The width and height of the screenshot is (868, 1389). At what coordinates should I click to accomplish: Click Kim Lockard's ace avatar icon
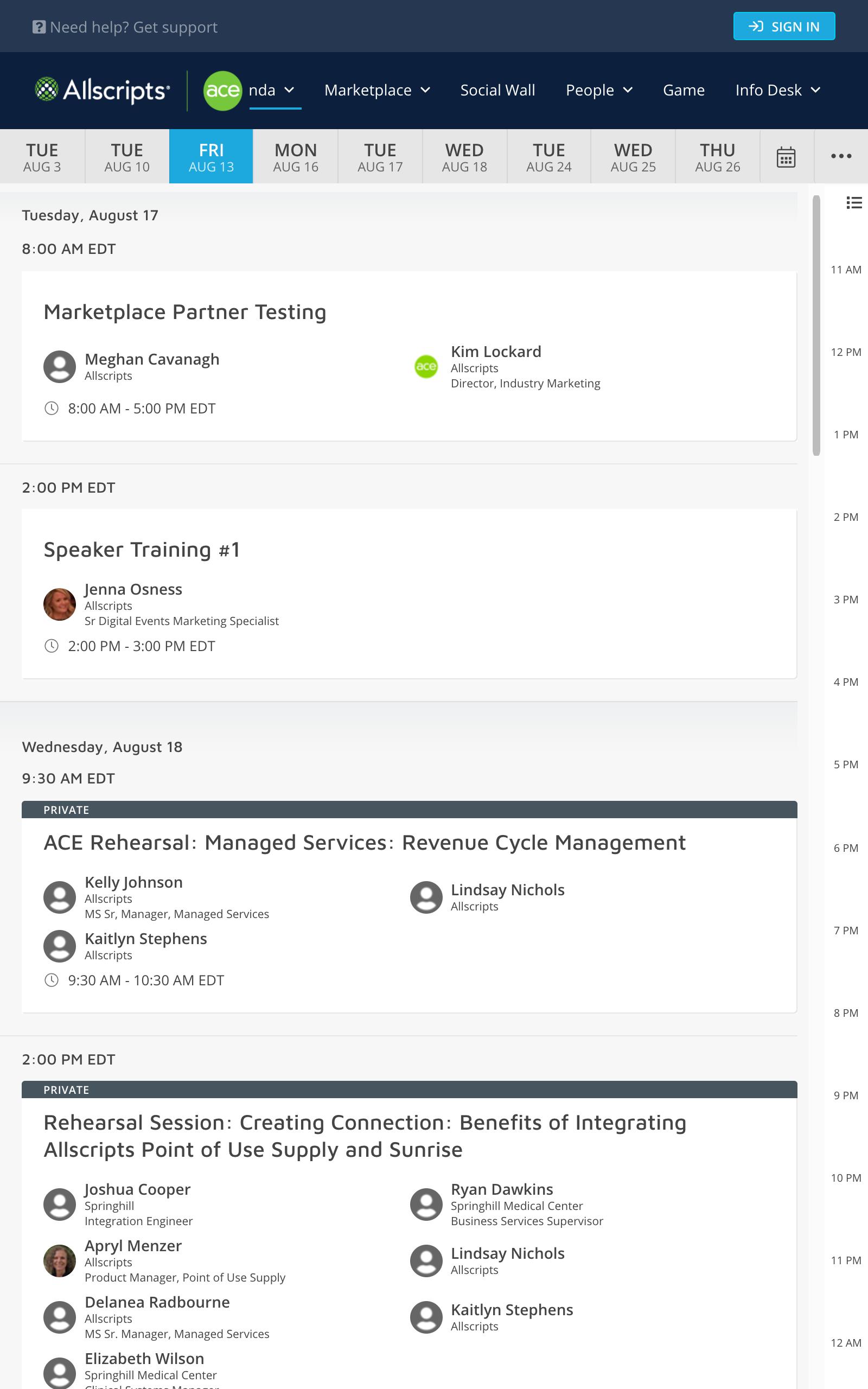pyautogui.click(x=426, y=366)
